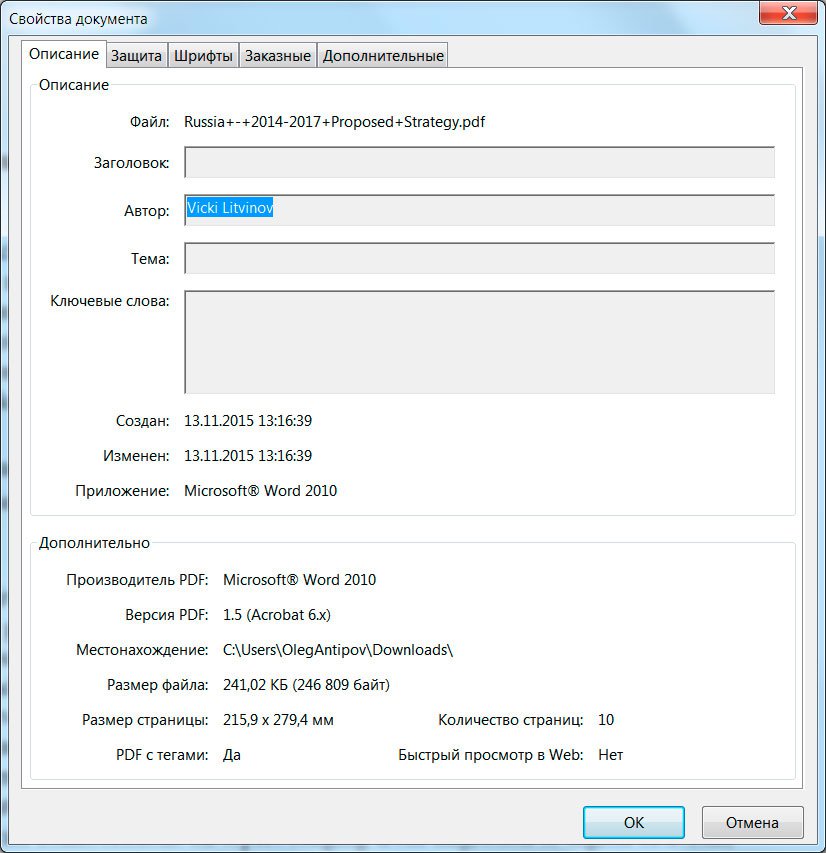This screenshot has height=853, width=826.
Task: Close the Свойства документа dialog
Action: (788, 13)
